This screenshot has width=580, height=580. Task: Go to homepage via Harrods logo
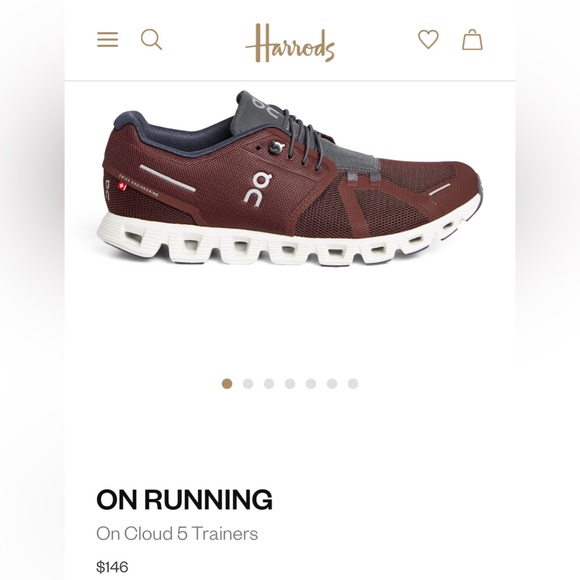coord(290,43)
